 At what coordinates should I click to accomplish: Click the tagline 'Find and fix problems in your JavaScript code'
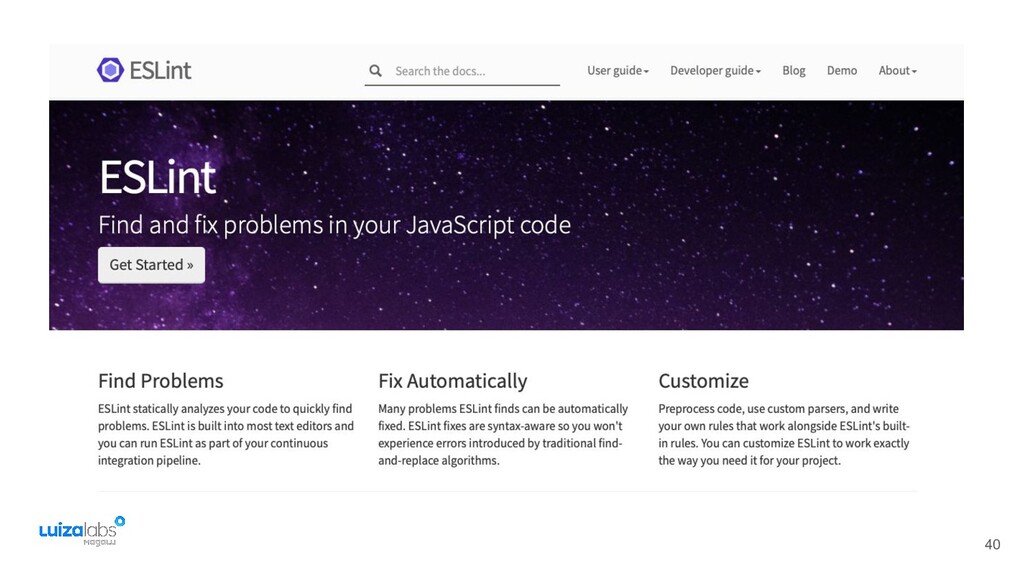pyautogui.click(x=334, y=225)
